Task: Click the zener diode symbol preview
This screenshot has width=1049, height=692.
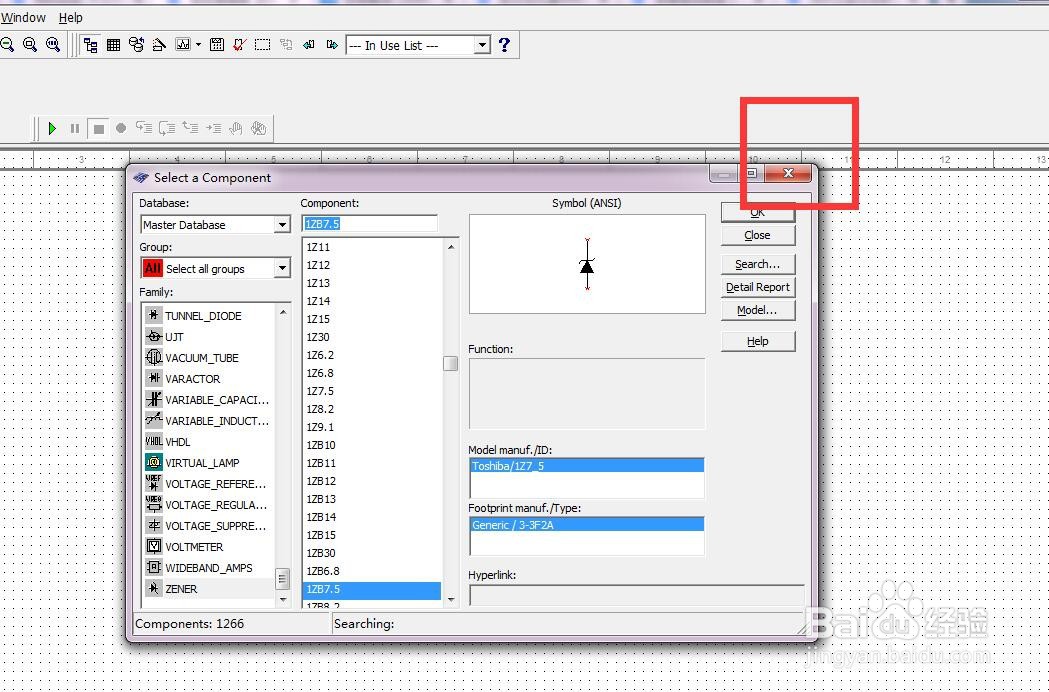Action: click(x=587, y=264)
